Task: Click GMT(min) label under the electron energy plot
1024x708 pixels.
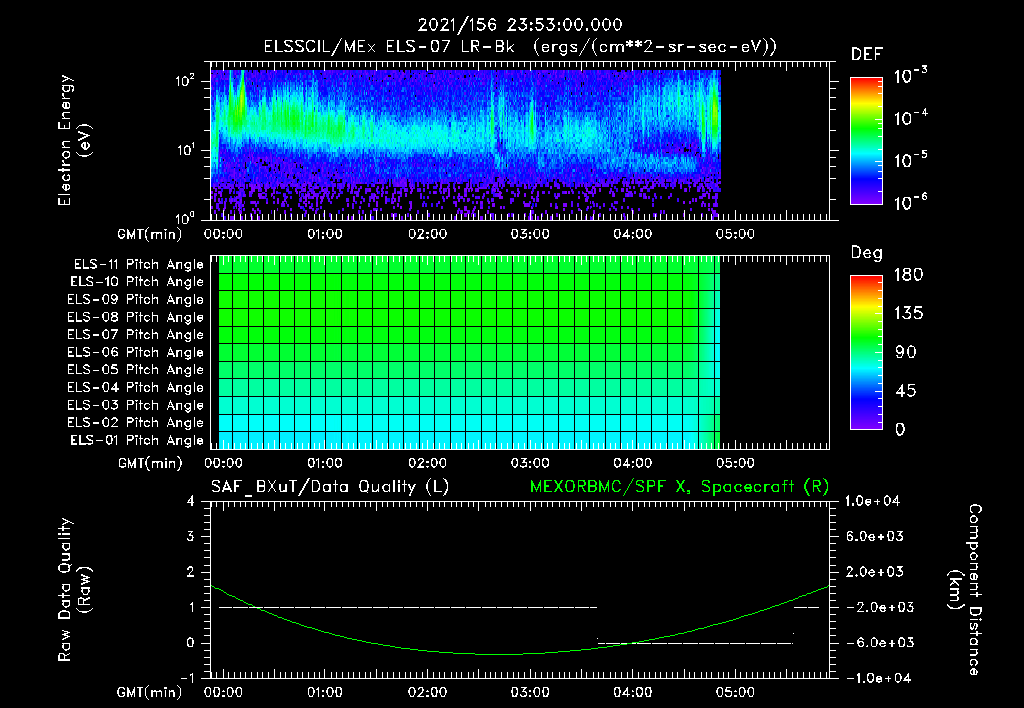Action: pyautogui.click(x=150, y=234)
